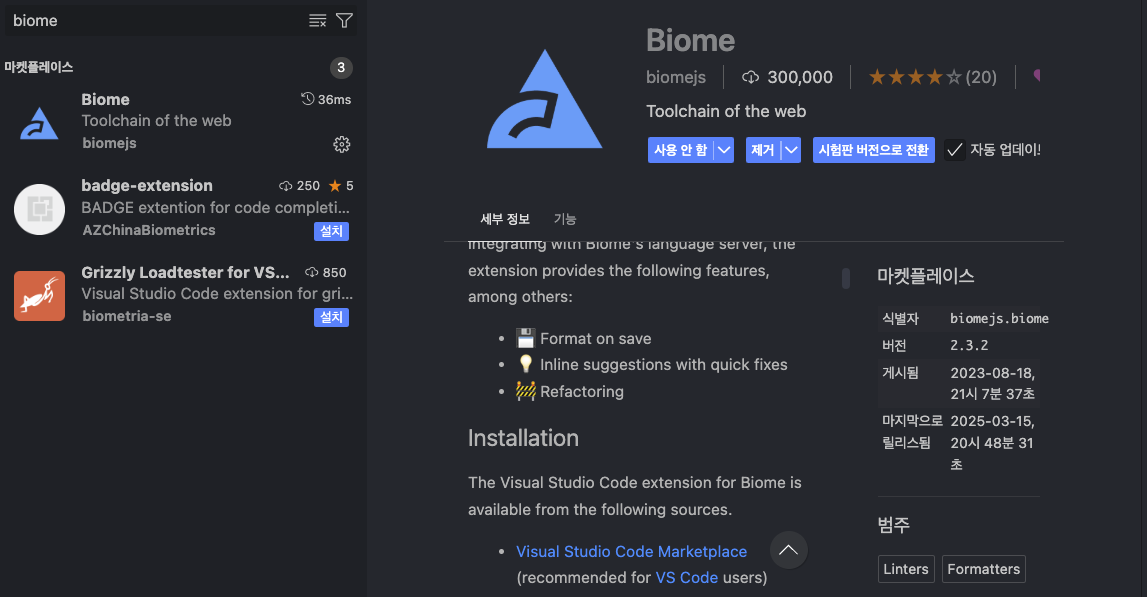Open the Manage gear icon on Biome entry
The height and width of the screenshot is (597, 1147).
coord(342,144)
